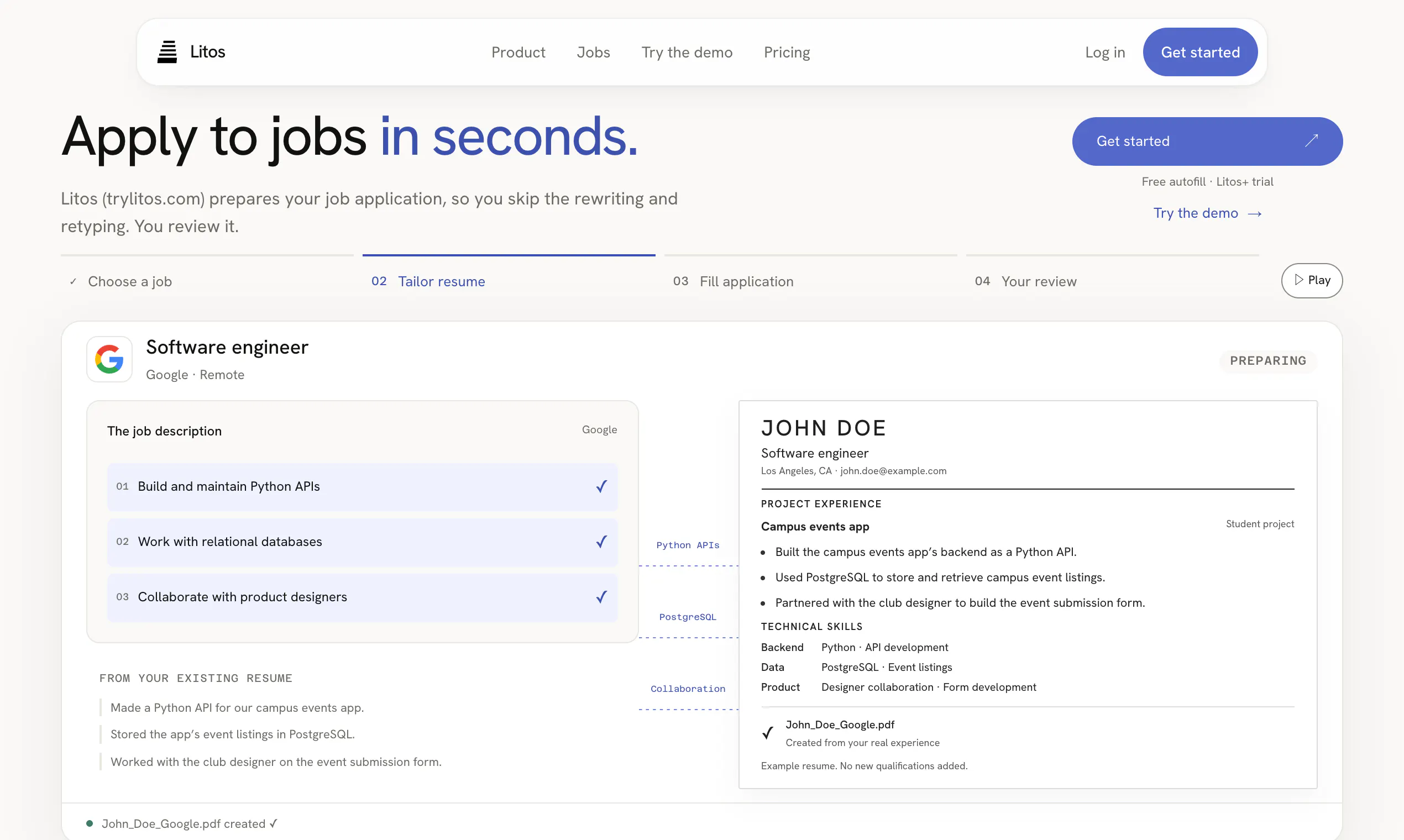Click the Google label in job description header
1404x840 pixels.
point(600,429)
